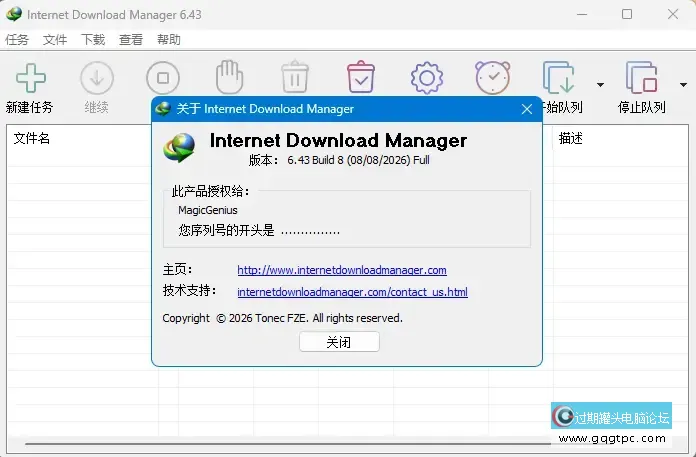696x457 pixels.
Task: Click the Stop square icon in toolbar
Action: (163, 78)
